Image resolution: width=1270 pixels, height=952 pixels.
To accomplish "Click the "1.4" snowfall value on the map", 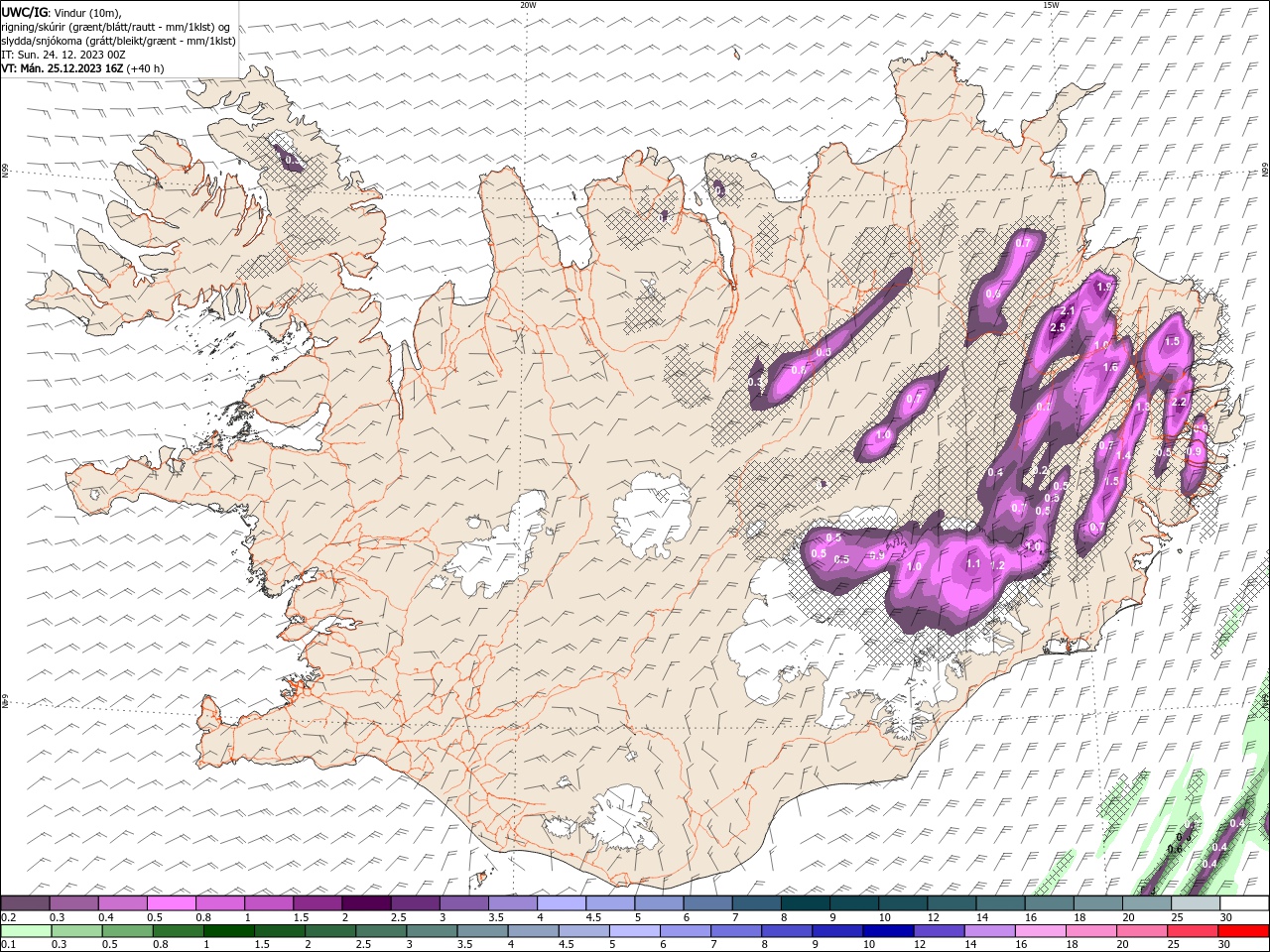I will point(1124,455).
